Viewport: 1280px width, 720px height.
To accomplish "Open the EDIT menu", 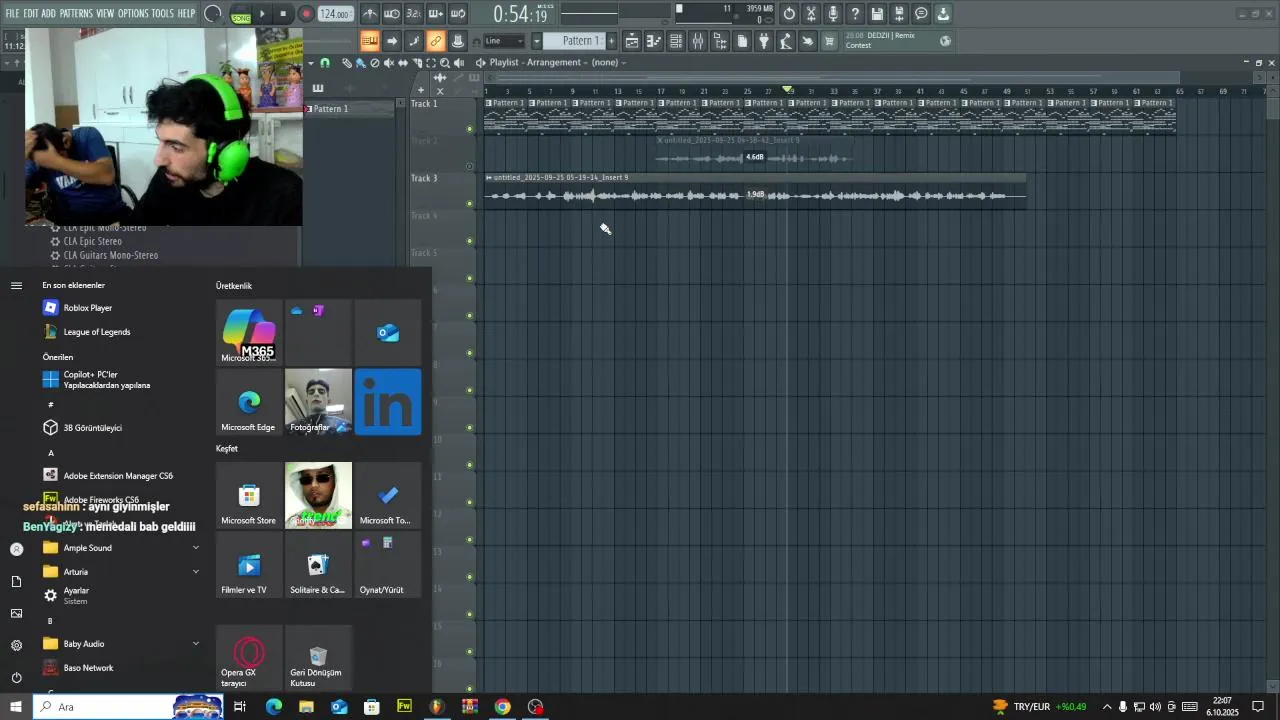I will click(31, 13).
